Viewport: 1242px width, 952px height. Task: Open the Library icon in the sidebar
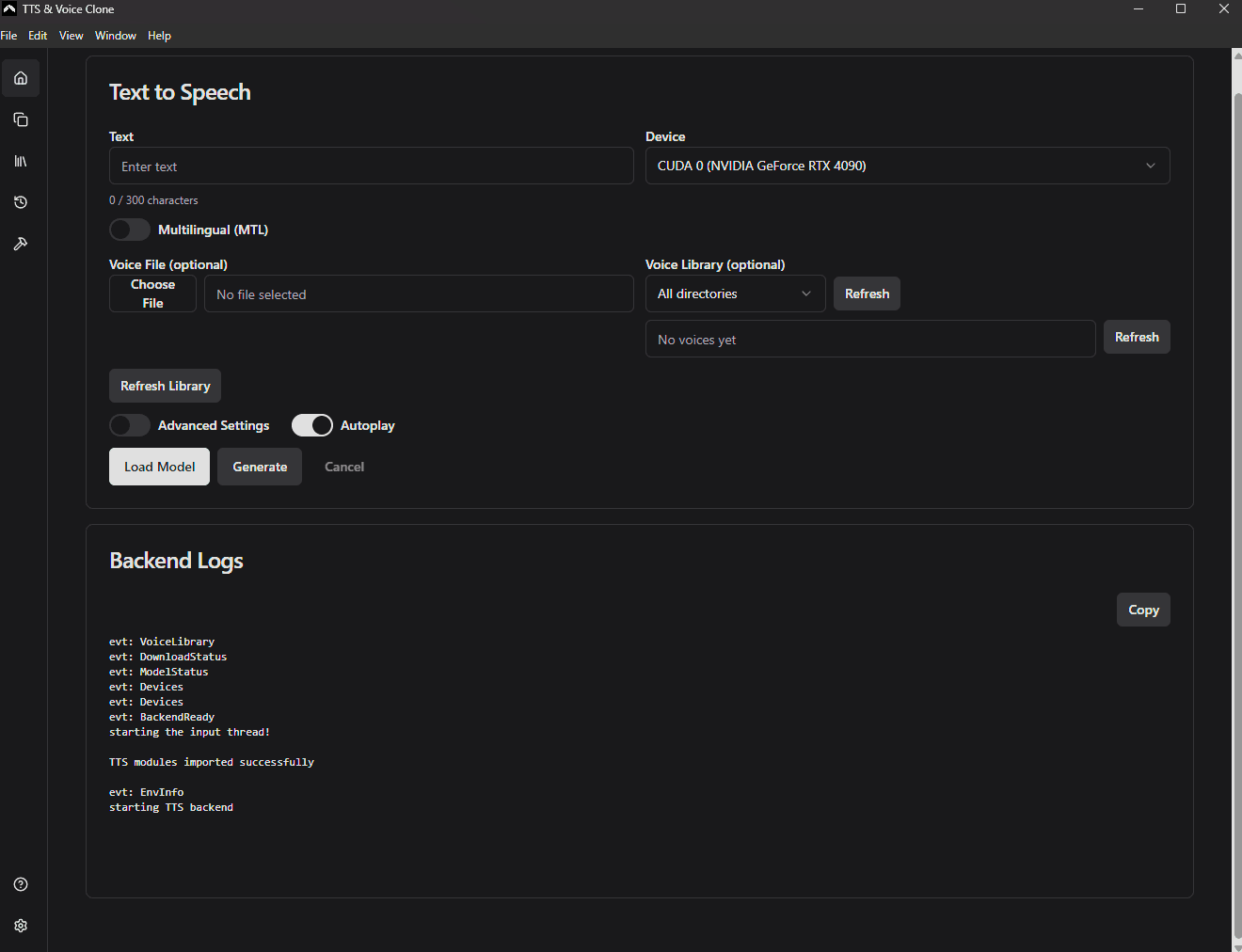point(20,161)
